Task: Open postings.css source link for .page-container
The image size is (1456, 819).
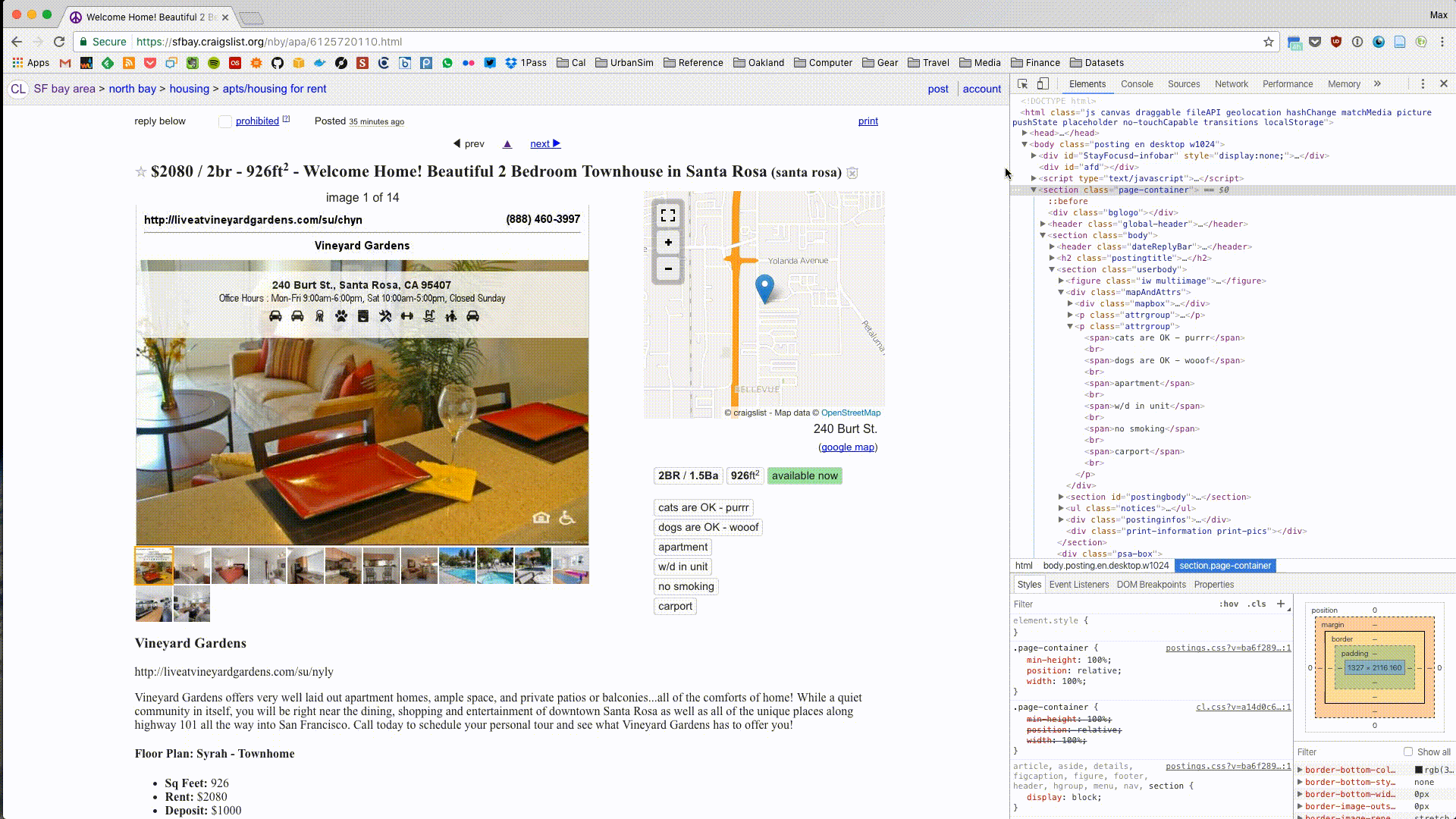Action: click(1228, 648)
